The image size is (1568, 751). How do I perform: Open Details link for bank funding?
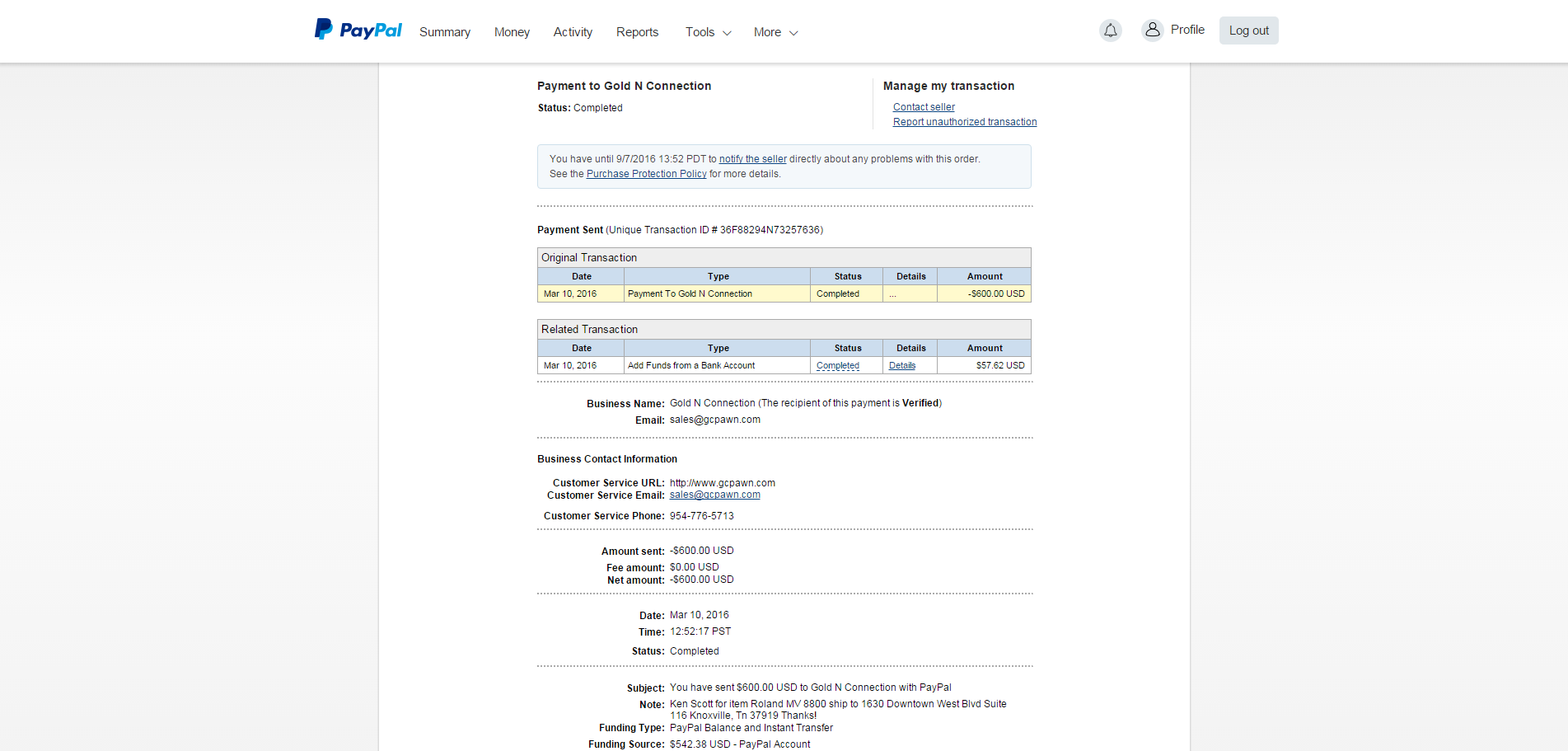coord(902,366)
